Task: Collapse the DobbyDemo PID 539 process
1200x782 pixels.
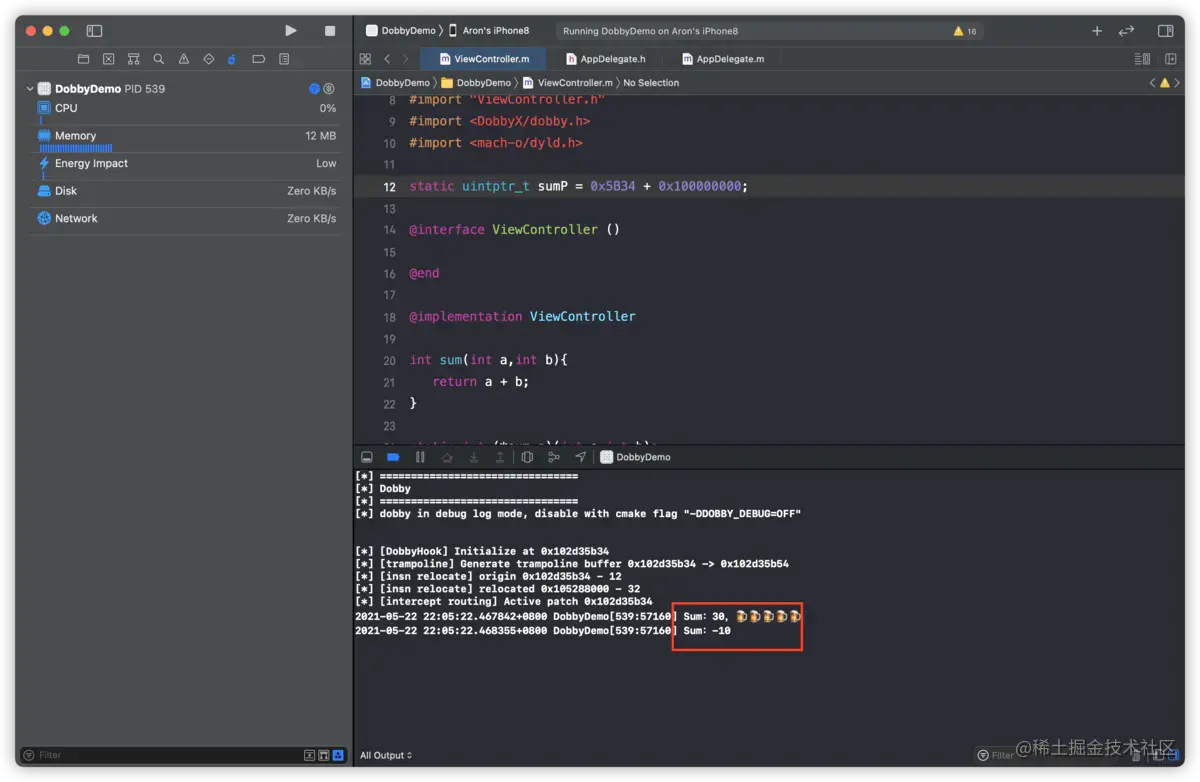Action: coord(30,89)
